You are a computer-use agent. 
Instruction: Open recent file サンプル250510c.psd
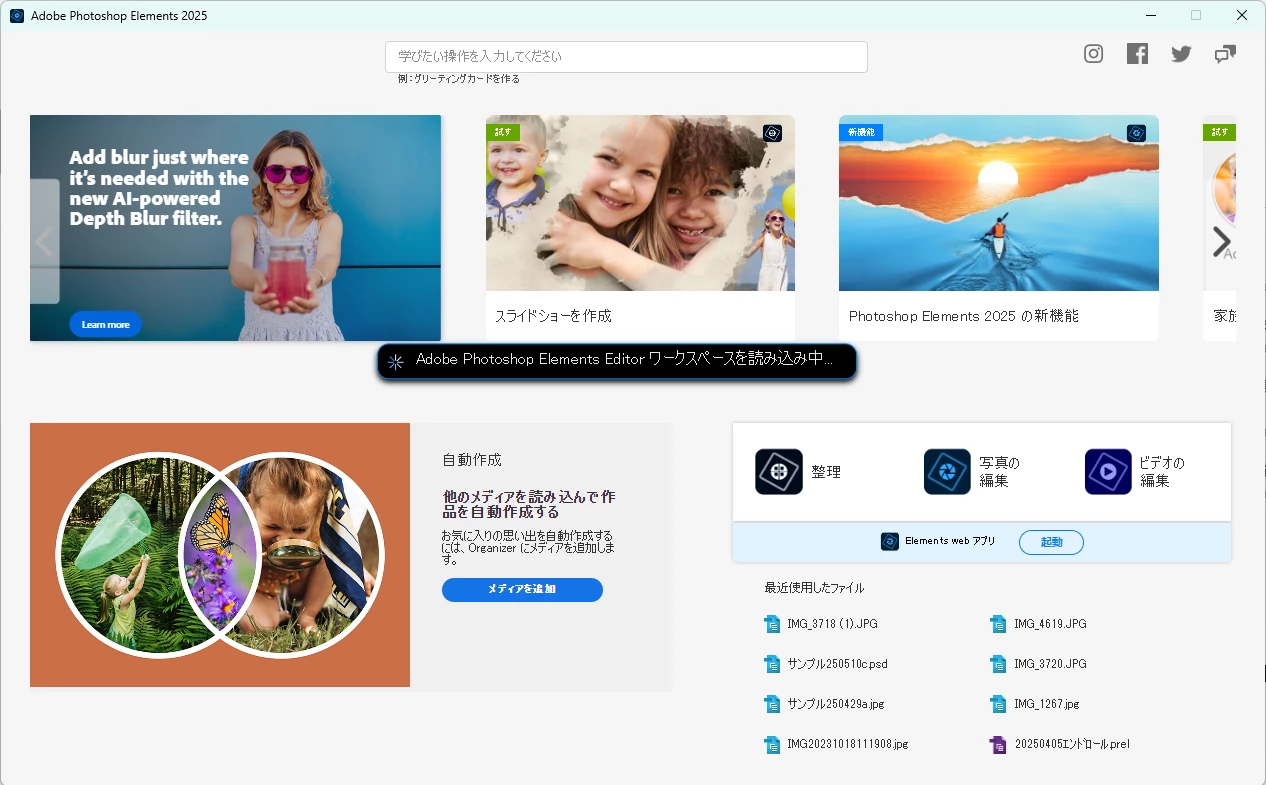[x=837, y=664]
